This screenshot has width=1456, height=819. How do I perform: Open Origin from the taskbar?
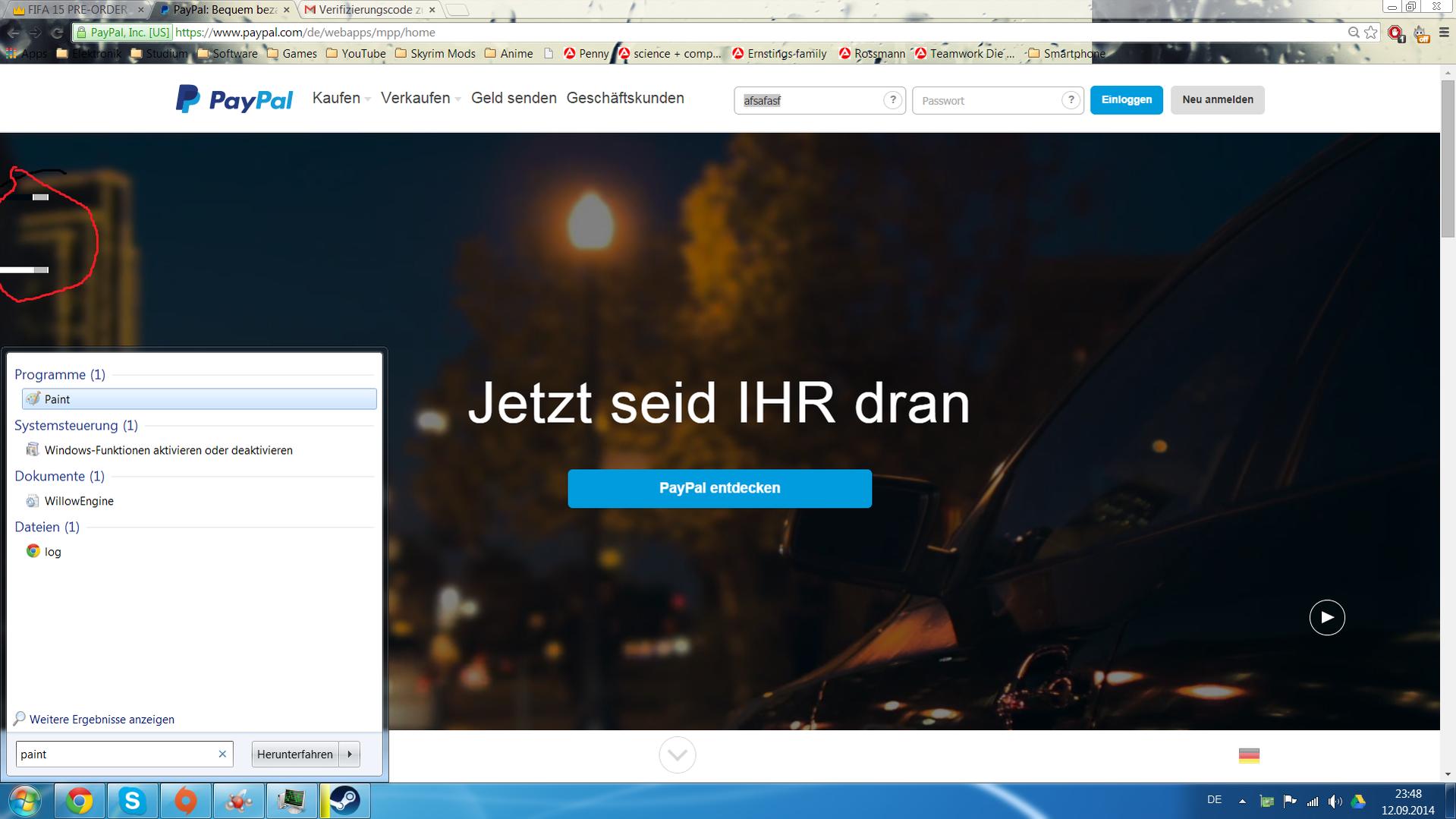[x=185, y=801]
